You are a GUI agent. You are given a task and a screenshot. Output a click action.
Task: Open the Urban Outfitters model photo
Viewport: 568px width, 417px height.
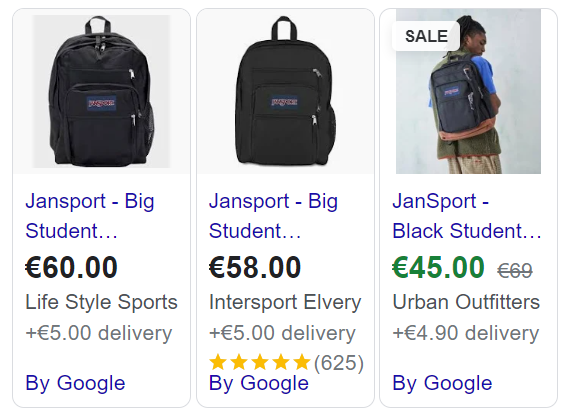point(468,91)
